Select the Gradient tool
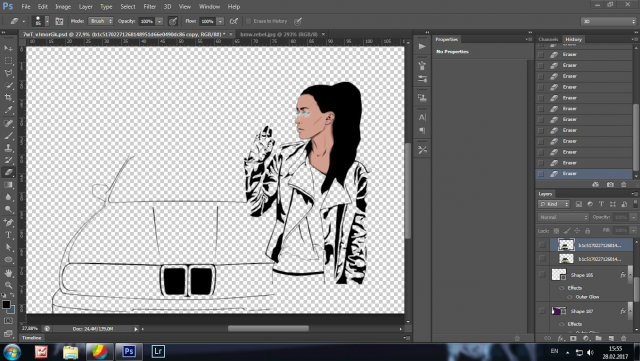 coord(9,185)
